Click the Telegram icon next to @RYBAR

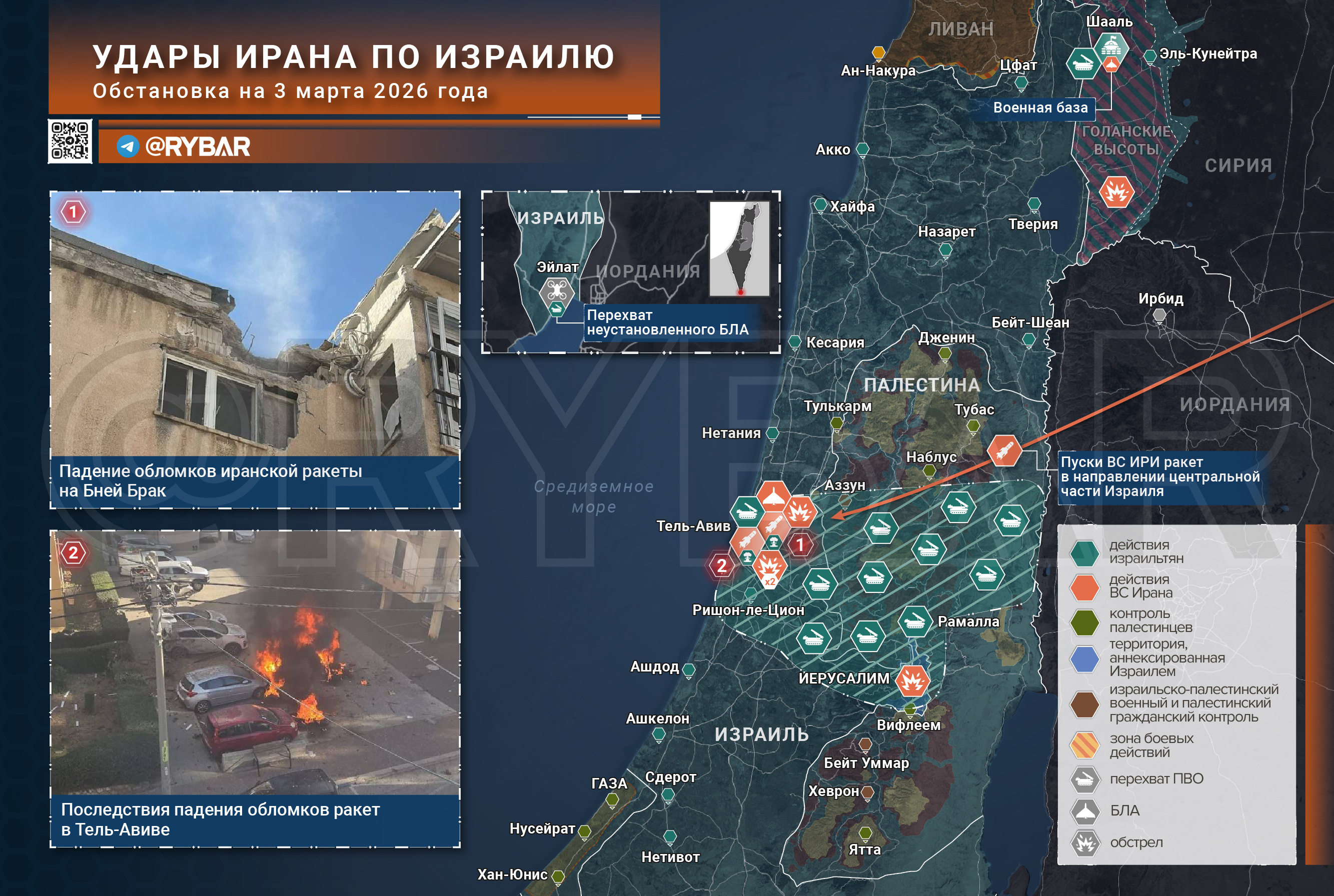[x=128, y=147]
